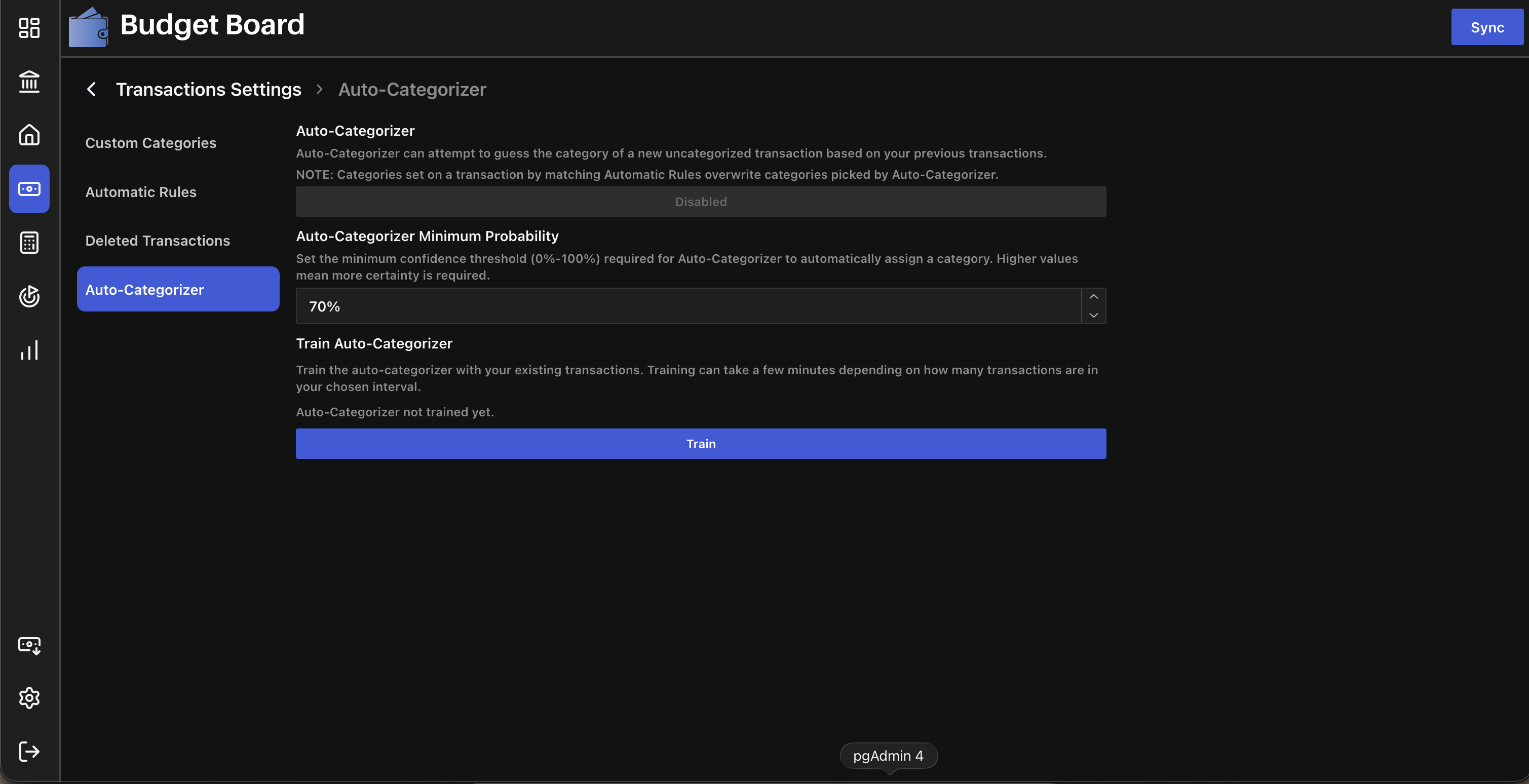This screenshot has height=784, width=1529.
Task: Open the Settings gear icon
Action: point(29,698)
